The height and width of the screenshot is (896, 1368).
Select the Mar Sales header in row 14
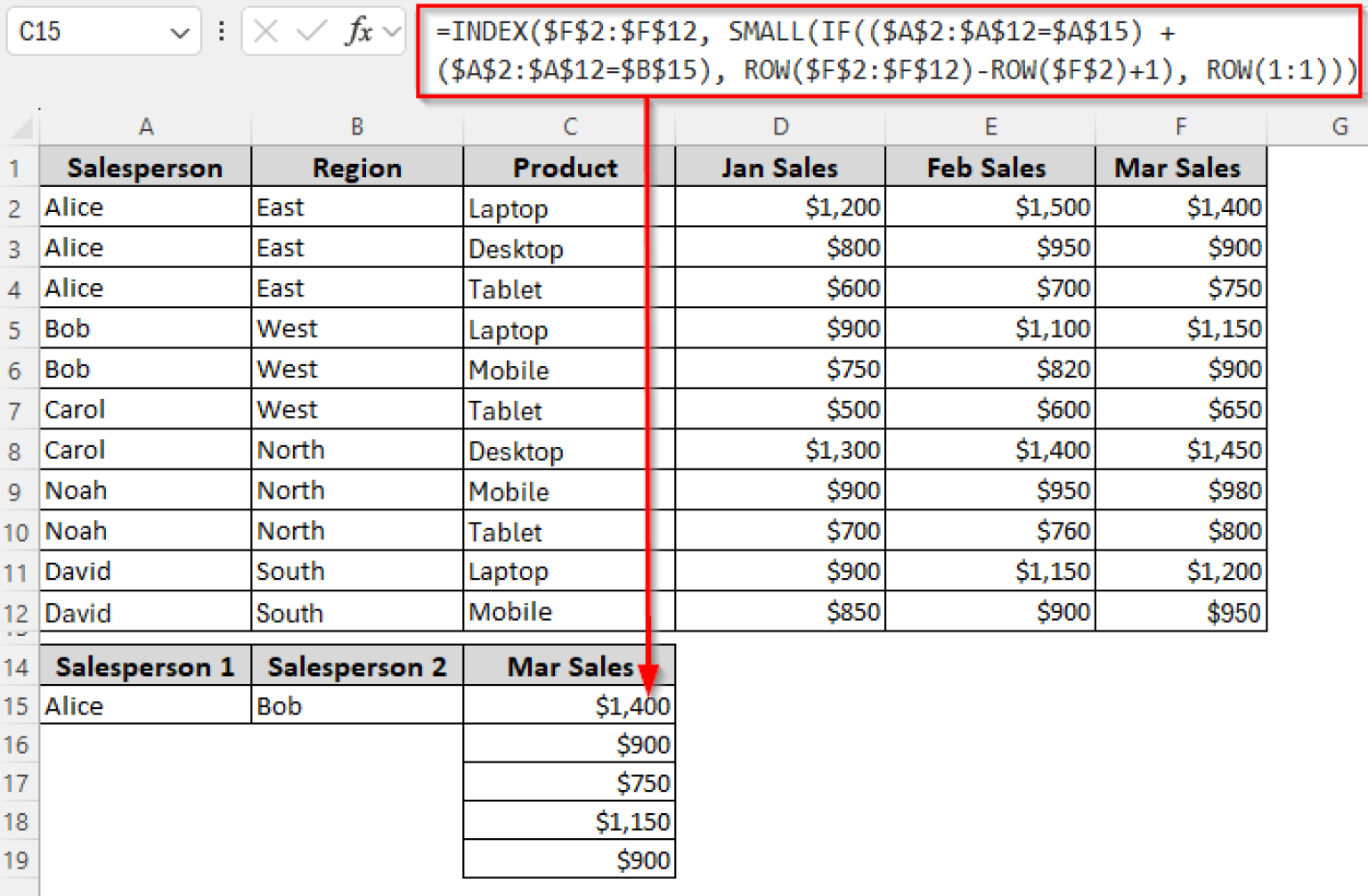click(569, 665)
